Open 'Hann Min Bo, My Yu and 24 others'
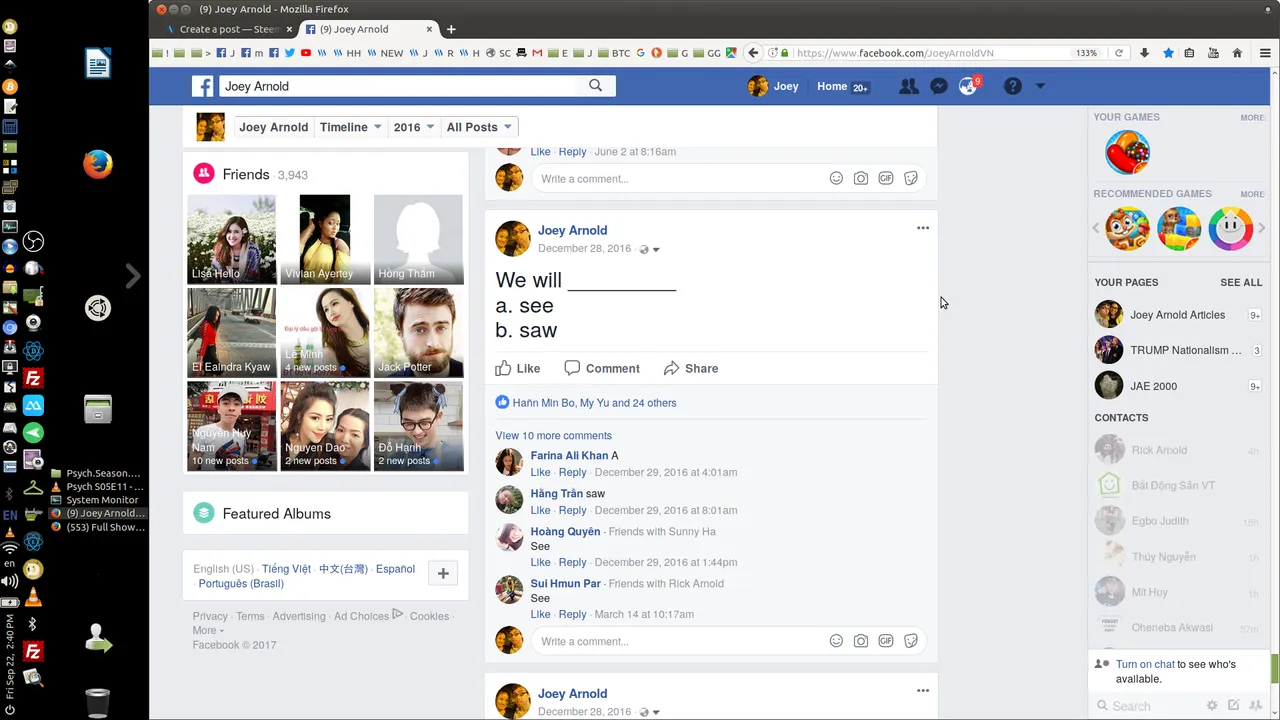Viewport: 1280px width, 720px height. point(594,403)
